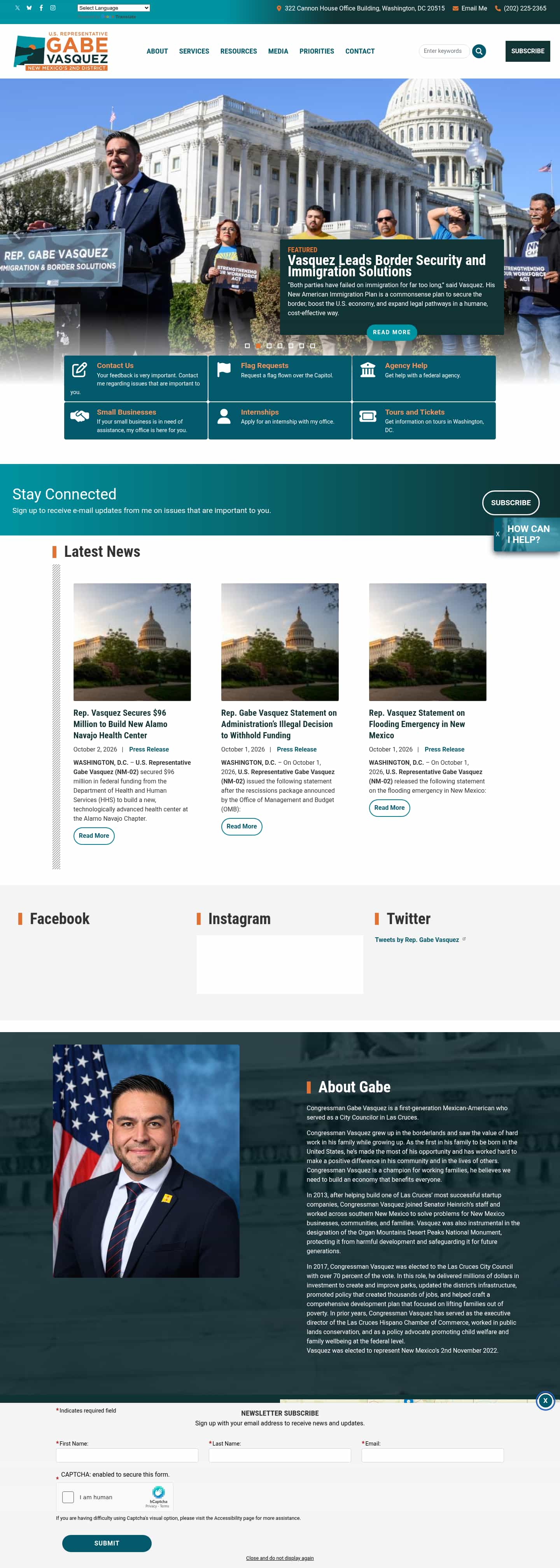The height and width of the screenshot is (1568, 560).
Task: Go to the first carousel slide dot
Action: click(x=247, y=346)
